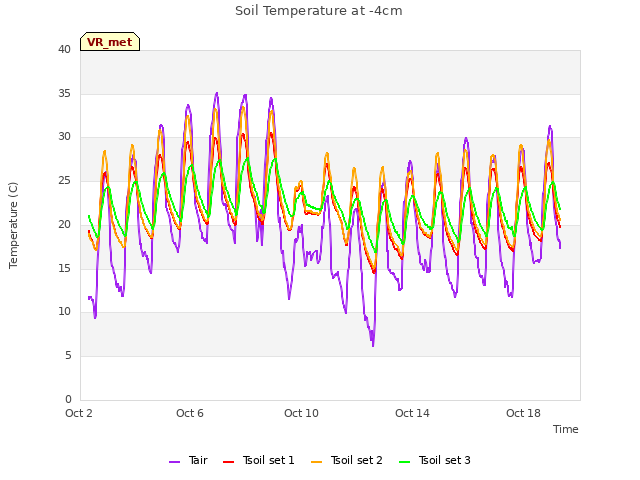Click the 10 y-axis tick label
Screen dimensions: 640x480
coord(64,312)
